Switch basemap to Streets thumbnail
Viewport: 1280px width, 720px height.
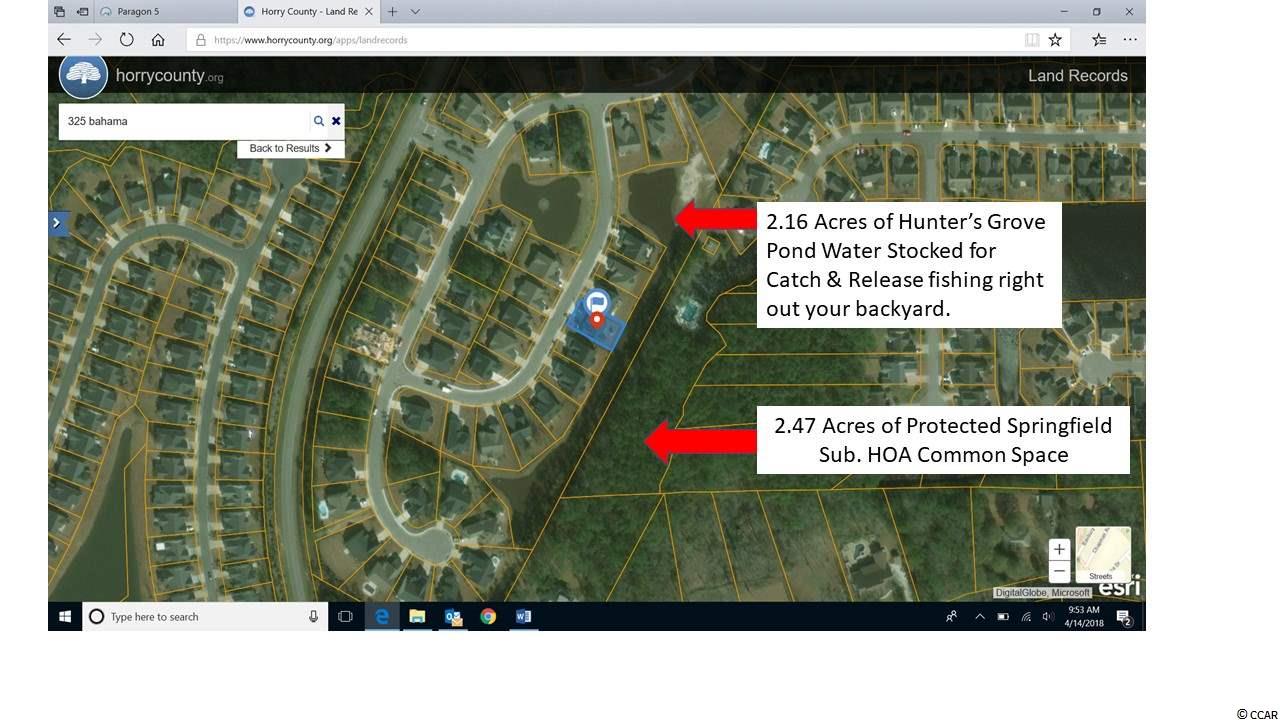pos(1102,554)
